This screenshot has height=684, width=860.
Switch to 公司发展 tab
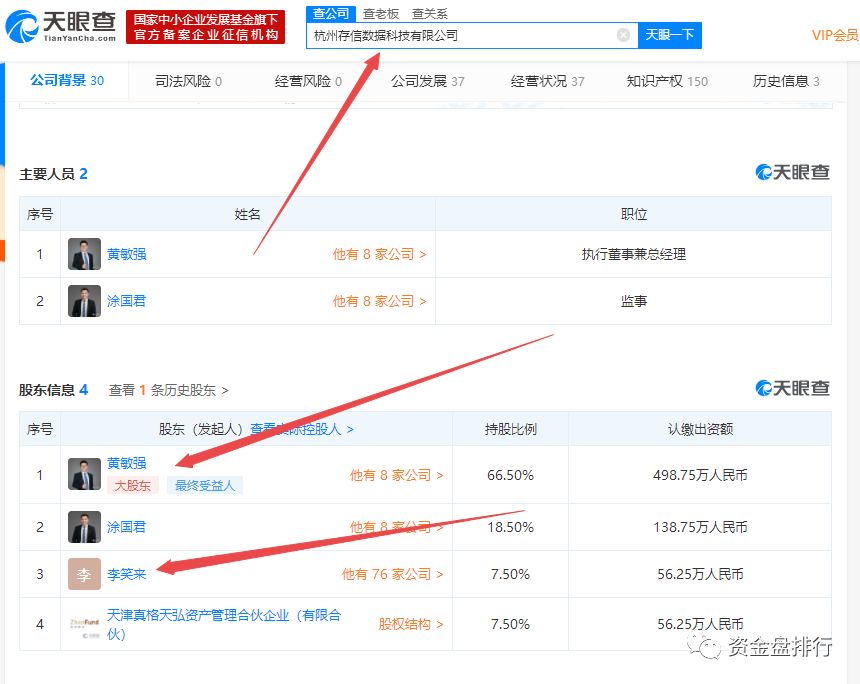point(428,81)
